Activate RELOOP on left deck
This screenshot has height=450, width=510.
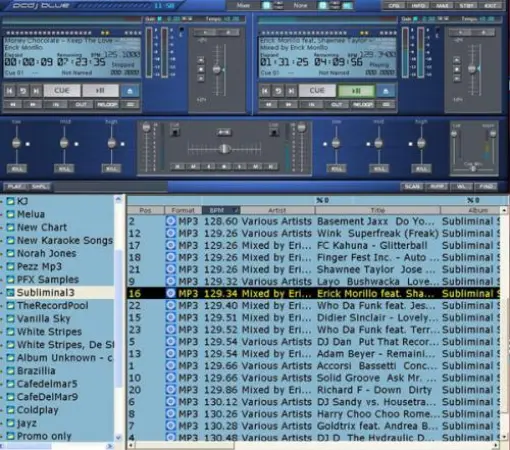pyautogui.click(x=107, y=104)
